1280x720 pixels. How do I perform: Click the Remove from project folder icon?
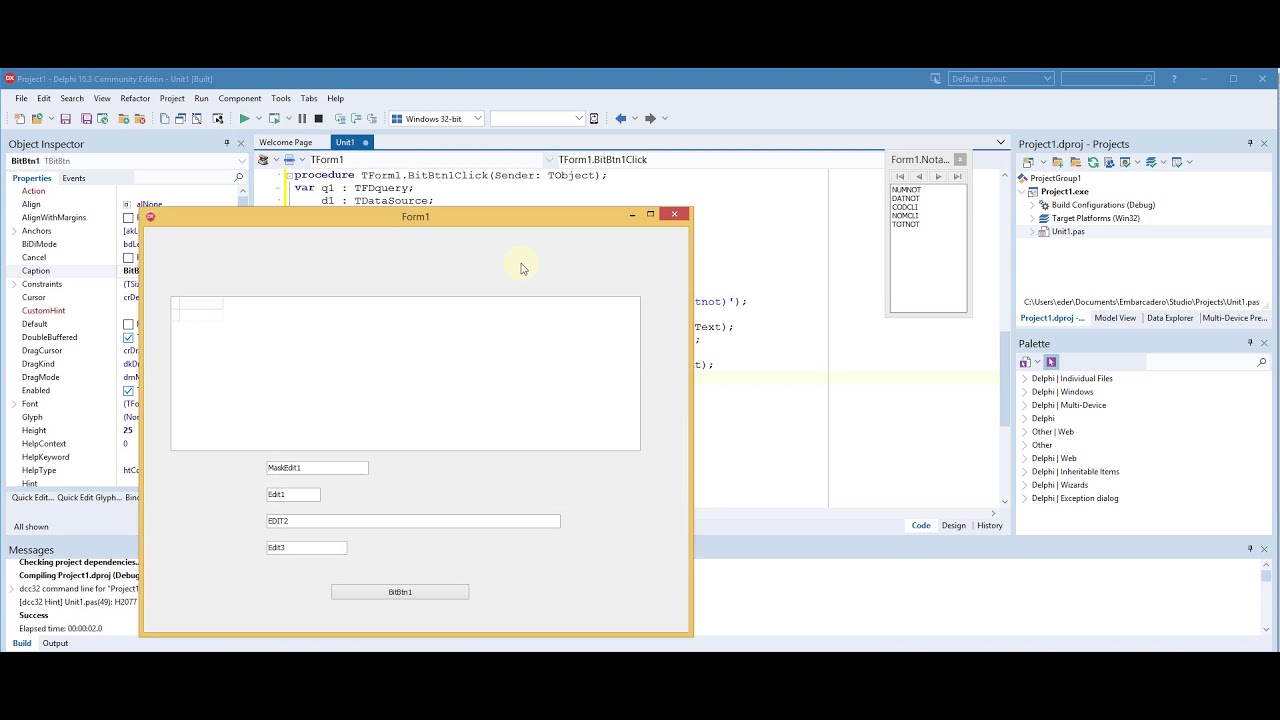[x=139, y=118]
